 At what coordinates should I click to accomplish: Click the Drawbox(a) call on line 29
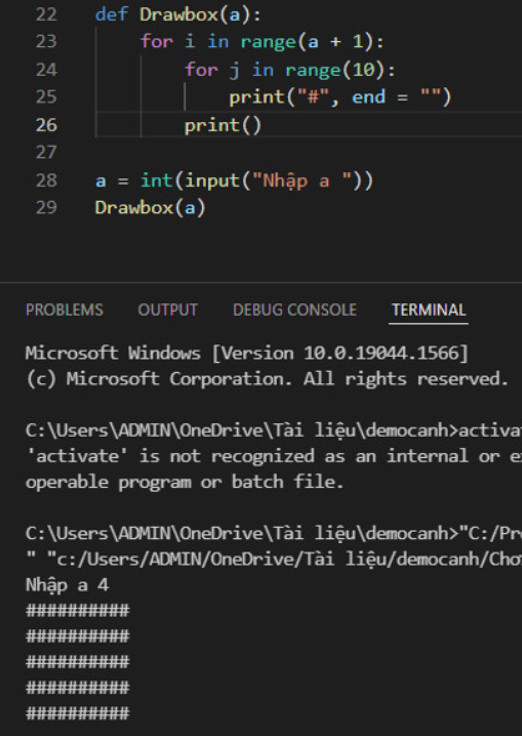tap(150, 207)
